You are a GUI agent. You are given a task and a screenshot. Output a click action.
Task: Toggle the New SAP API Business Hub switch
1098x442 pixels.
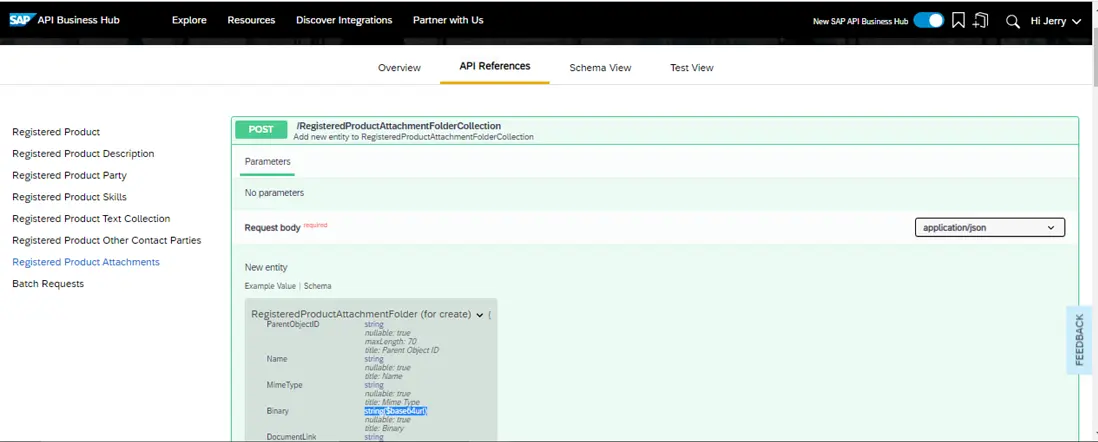[928, 20]
